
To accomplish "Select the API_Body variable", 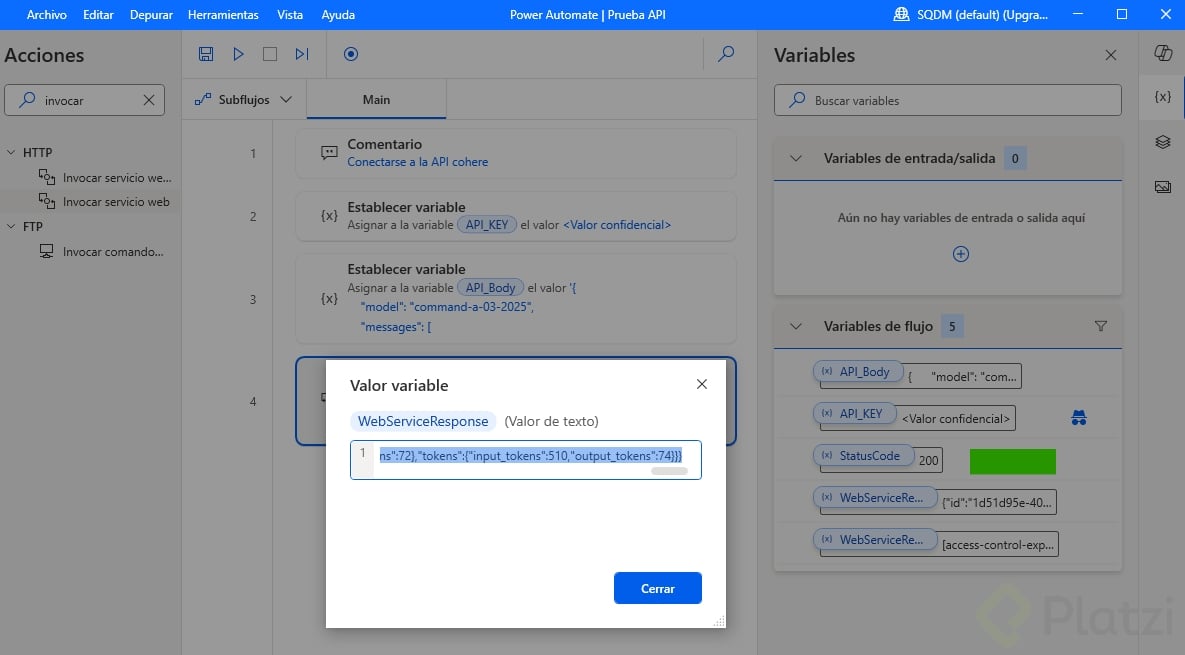I will coord(859,372).
